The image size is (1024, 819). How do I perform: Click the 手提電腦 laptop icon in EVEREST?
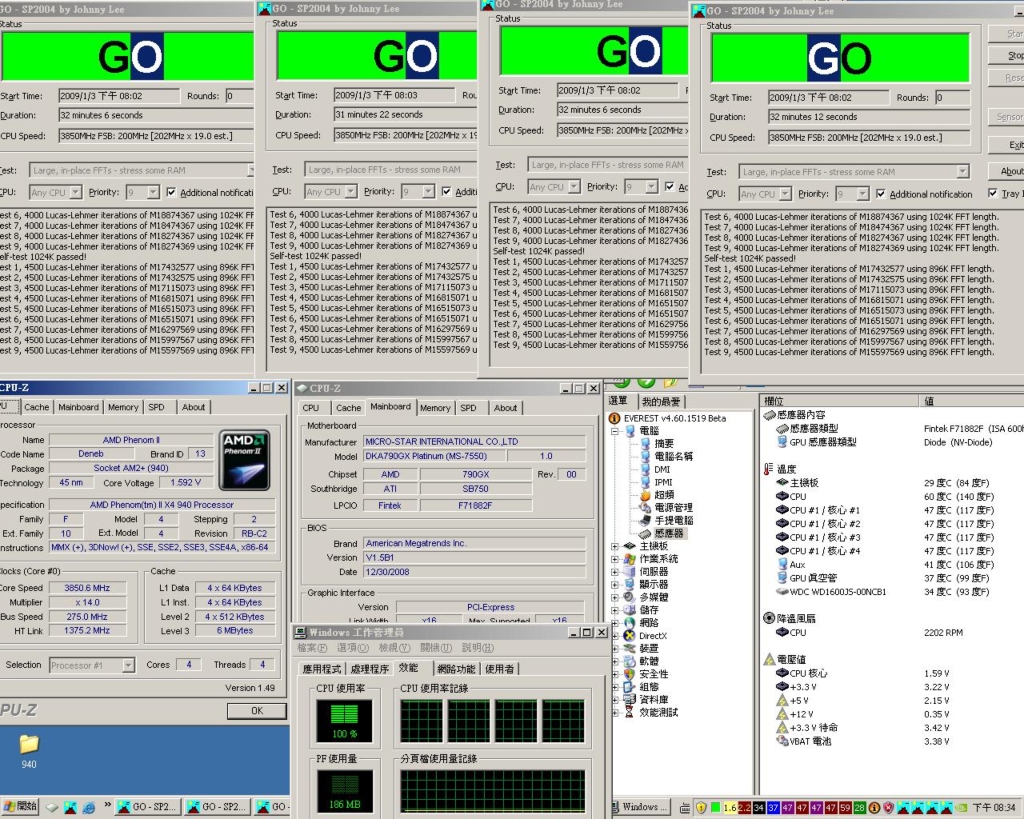(x=645, y=521)
